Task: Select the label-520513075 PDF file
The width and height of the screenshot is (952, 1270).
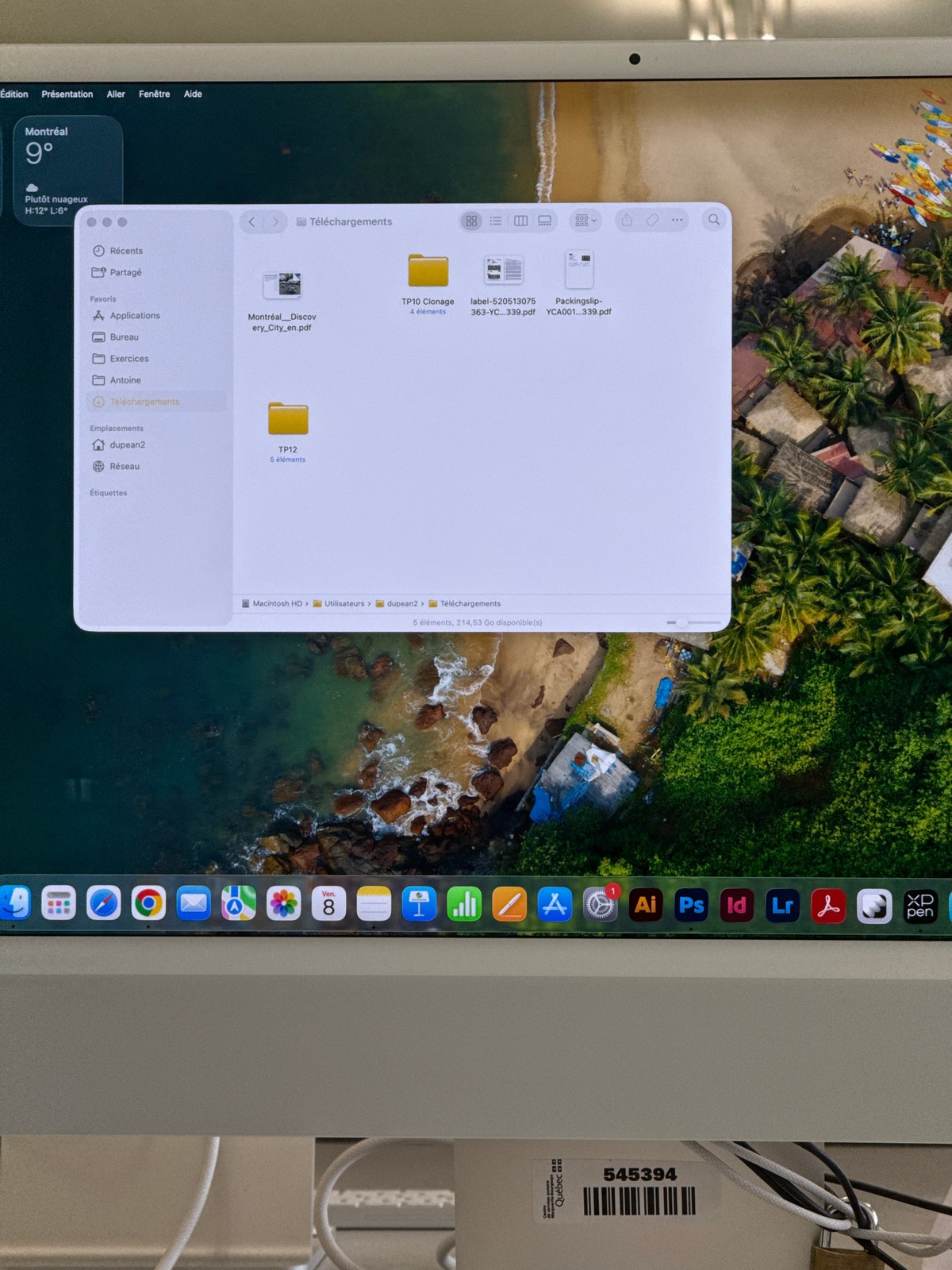Action: pyautogui.click(x=503, y=285)
